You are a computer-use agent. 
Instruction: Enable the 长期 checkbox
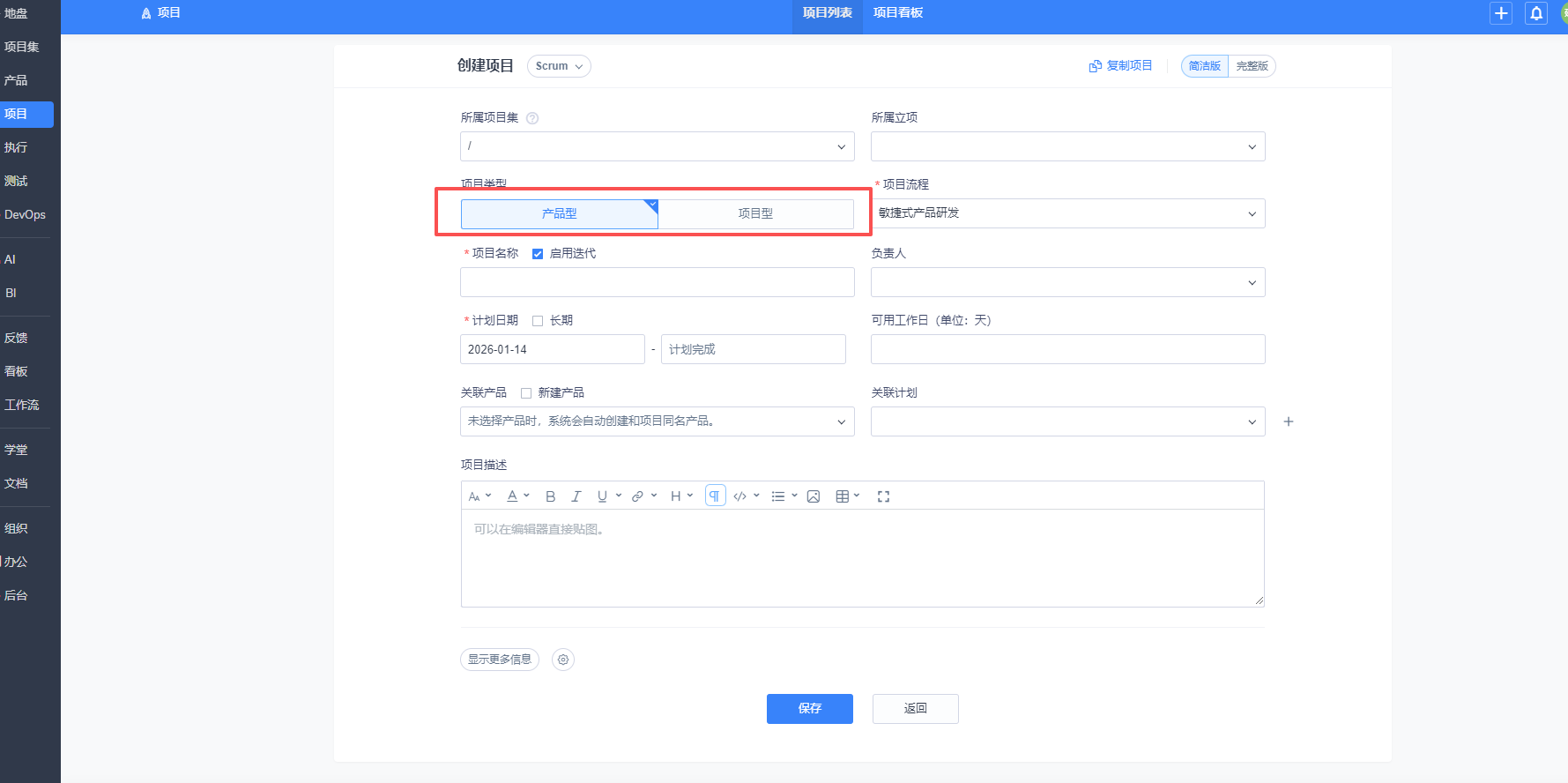[538, 321]
